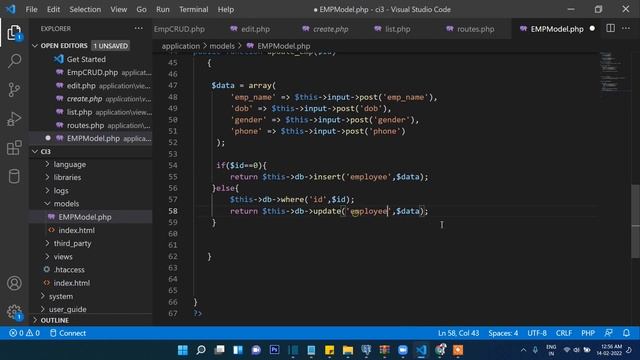Image resolution: width=640 pixels, height=360 pixels.
Task: Open the Extensions view
Action: (x=14, y=148)
